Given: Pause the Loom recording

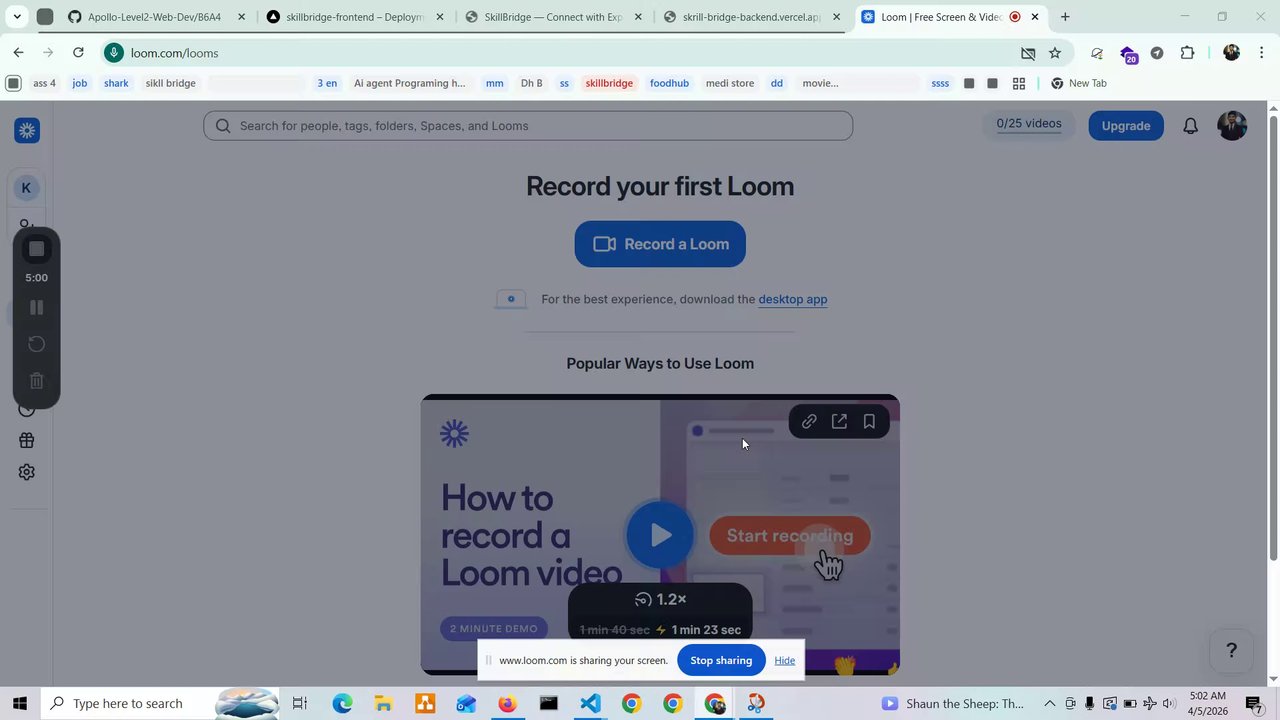Looking at the screenshot, I should 36,308.
